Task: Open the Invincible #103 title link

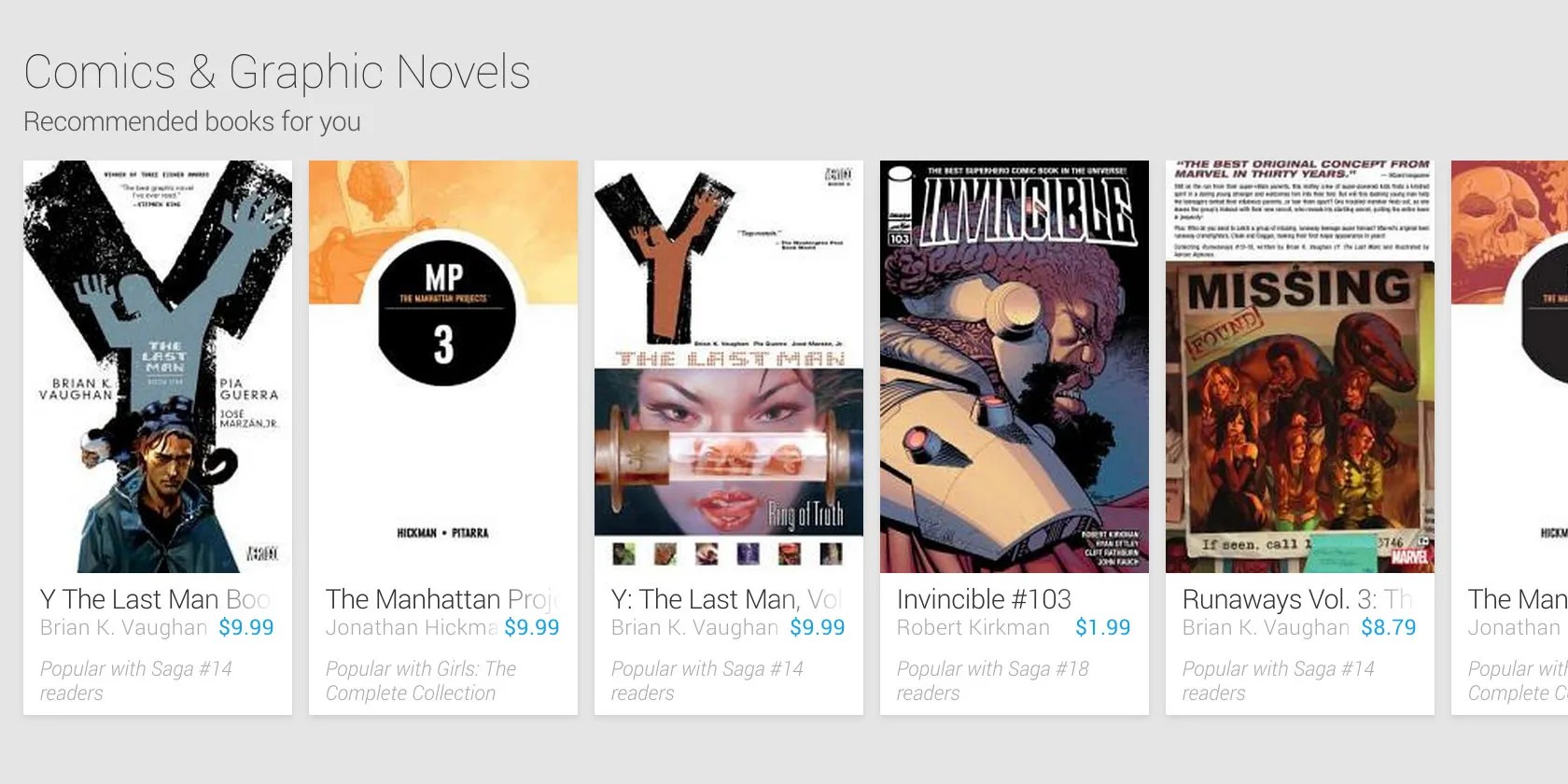Action: coord(984,599)
